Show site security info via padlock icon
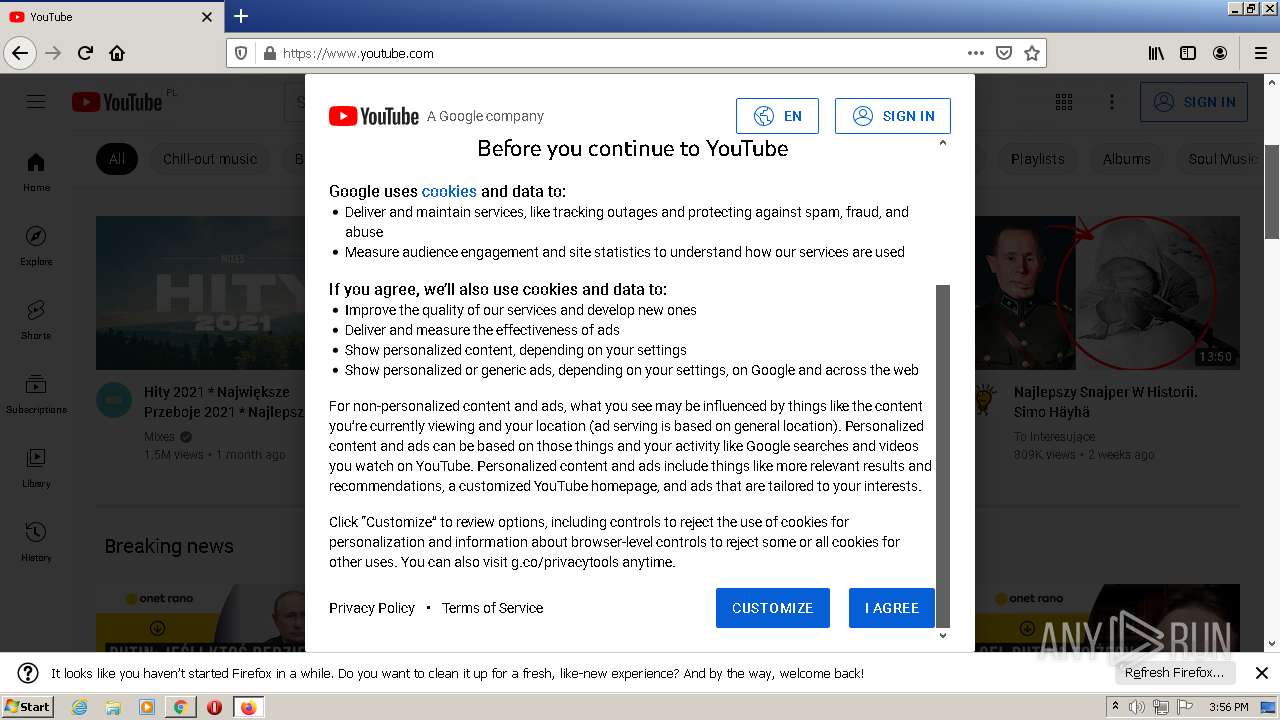Image resolution: width=1280 pixels, height=720 pixels. click(269, 53)
